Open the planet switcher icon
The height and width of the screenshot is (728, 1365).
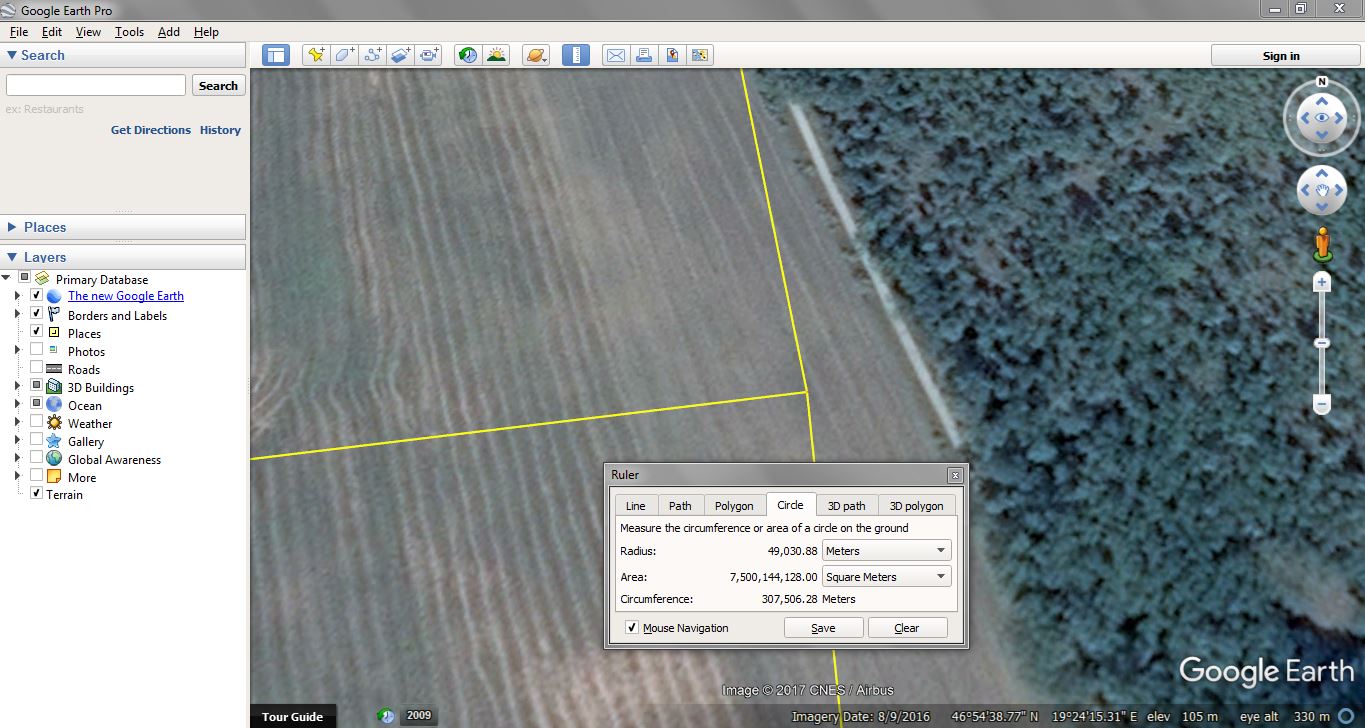point(536,55)
